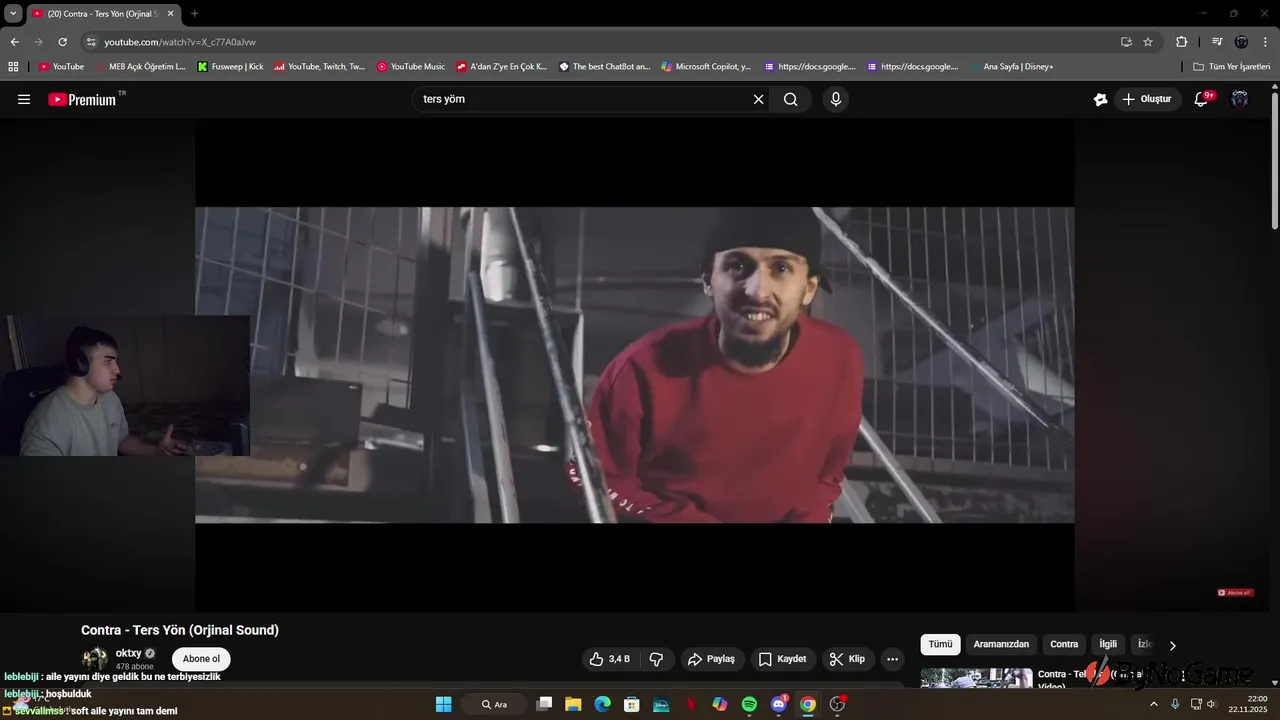Open Microsoft Edge from the taskbar
Viewport: 1280px width, 720px height.
pyautogui.click(x=602, y=704)
